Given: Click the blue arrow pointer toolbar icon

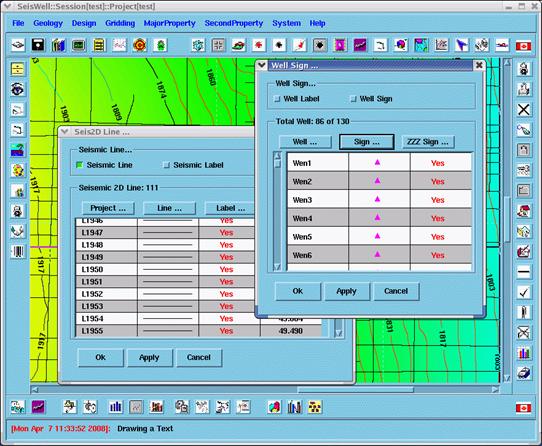Looking at the screenshot, I should [462, 45].
